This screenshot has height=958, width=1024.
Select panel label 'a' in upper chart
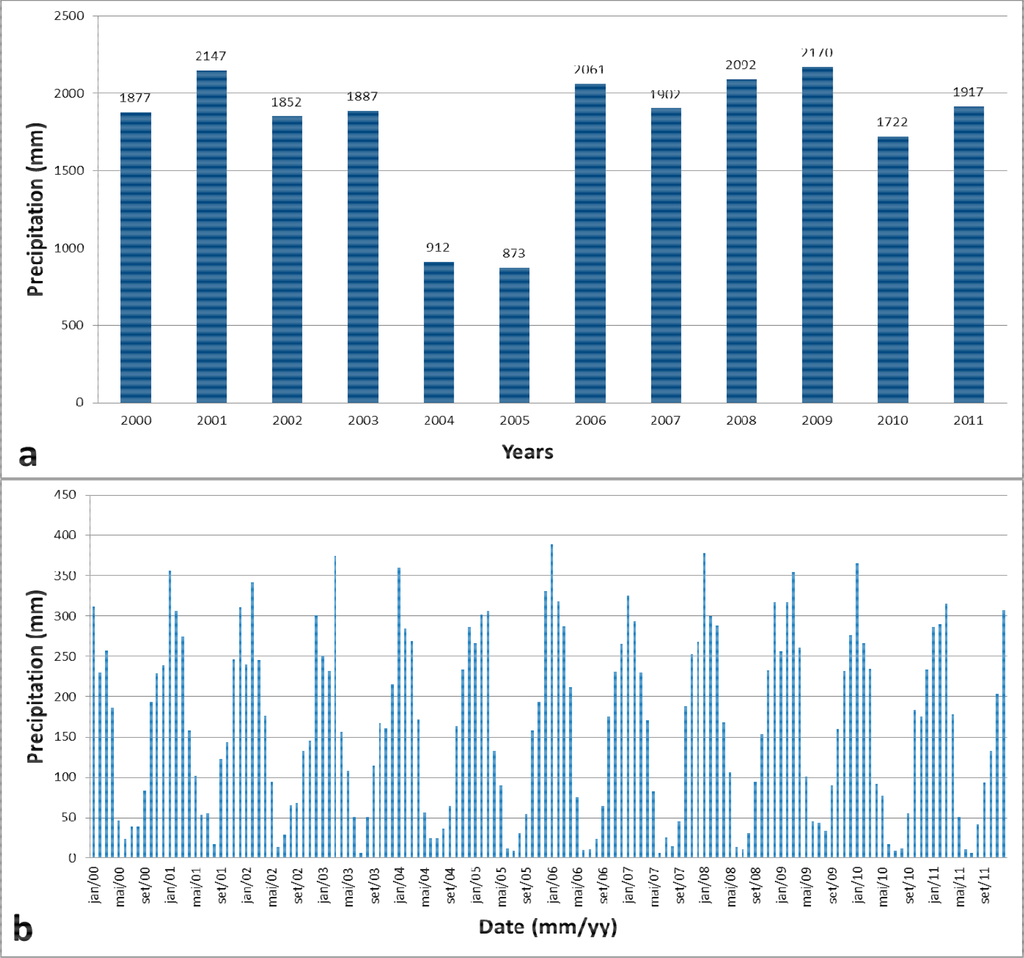[28, 455]
